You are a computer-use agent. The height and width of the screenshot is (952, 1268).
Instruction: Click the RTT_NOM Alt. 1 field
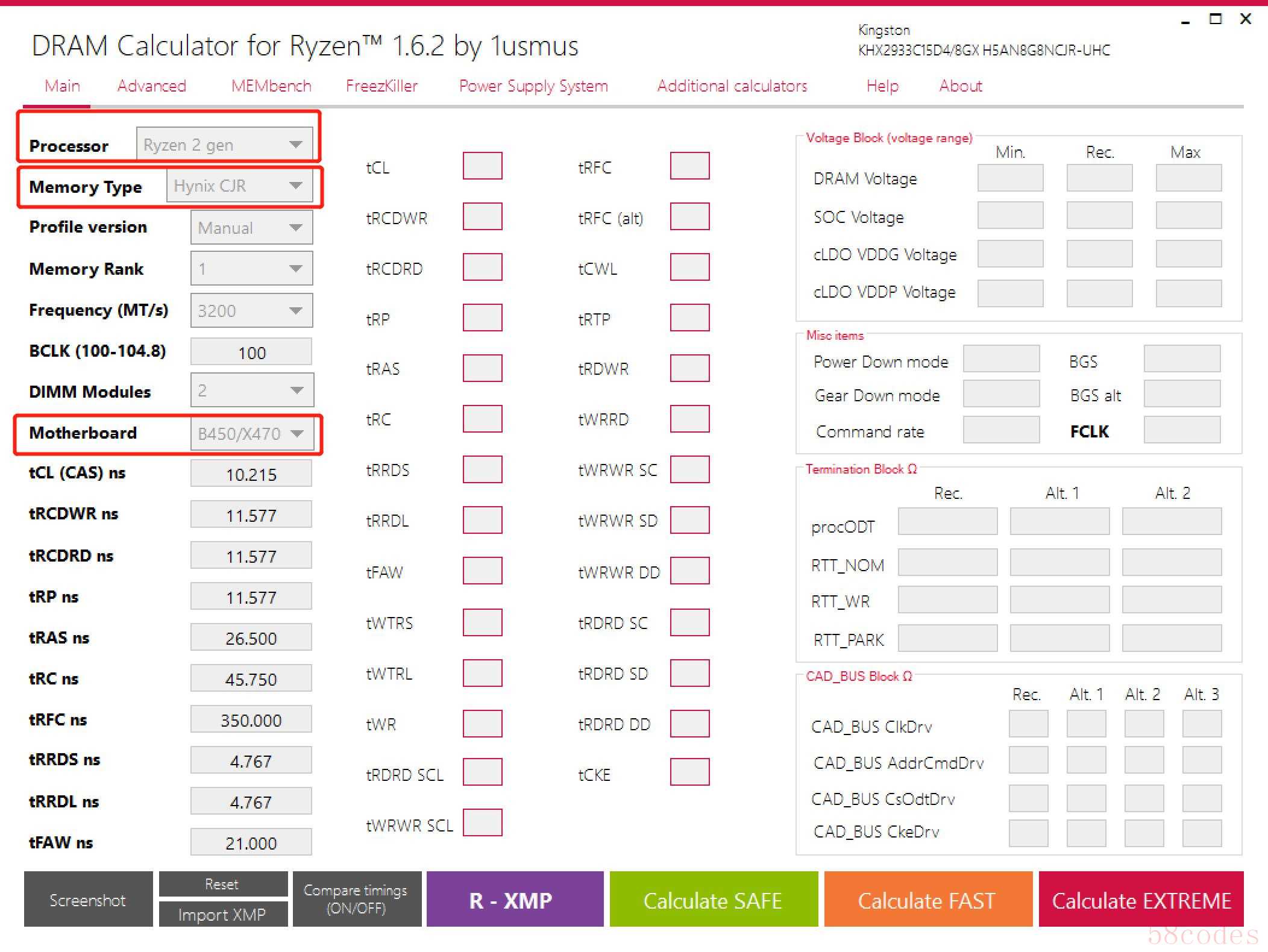pos(1059,562)
